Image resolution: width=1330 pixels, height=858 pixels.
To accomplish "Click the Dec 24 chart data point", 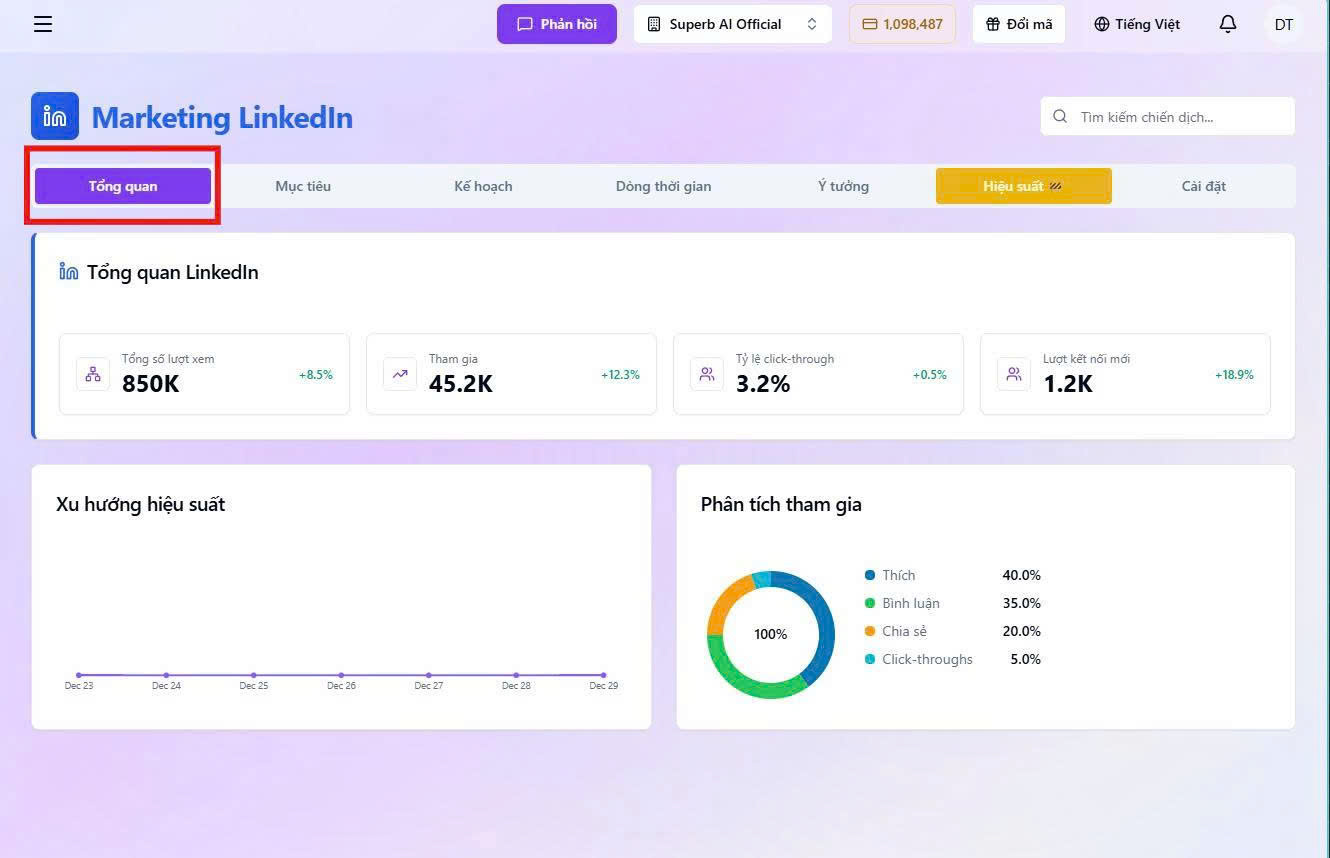I will click(166, 675).
